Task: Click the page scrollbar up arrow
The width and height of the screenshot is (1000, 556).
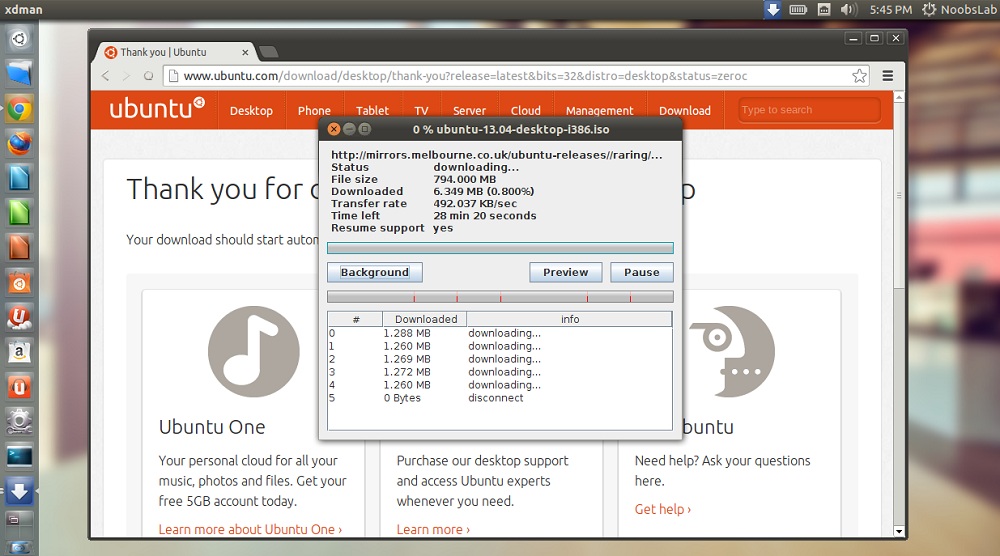Action: (899, 97)
